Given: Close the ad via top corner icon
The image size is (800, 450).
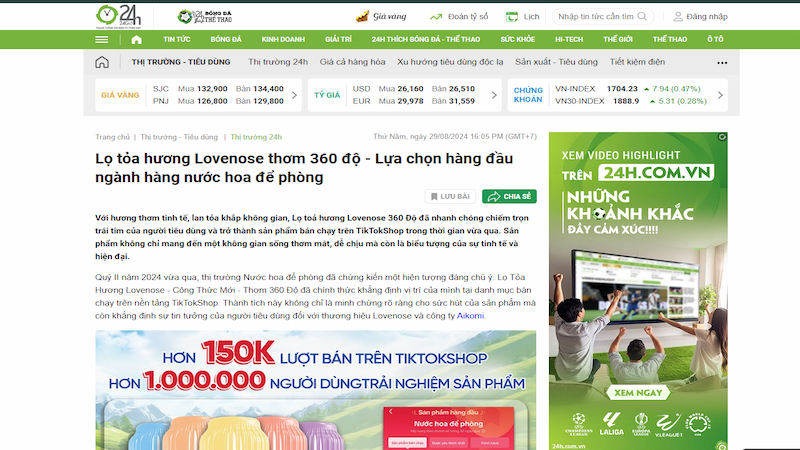Looking at the screenshot, I should (x=722, y=137).
